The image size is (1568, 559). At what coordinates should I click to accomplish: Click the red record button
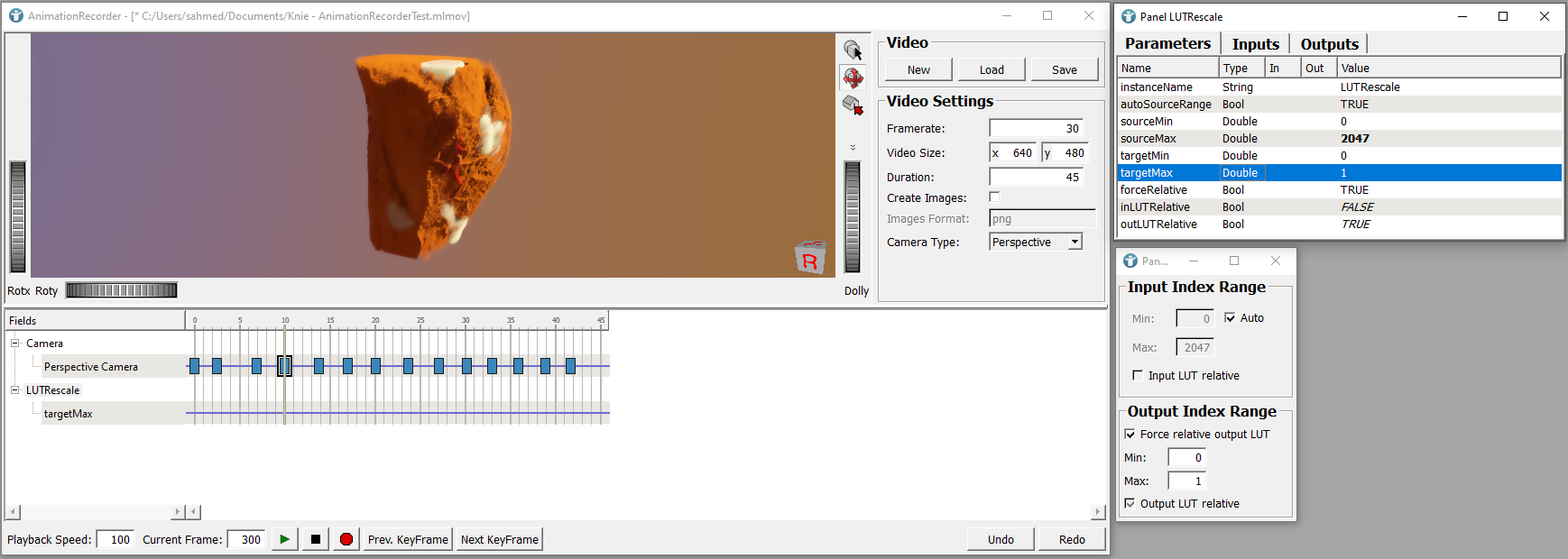tap(346, 539)
